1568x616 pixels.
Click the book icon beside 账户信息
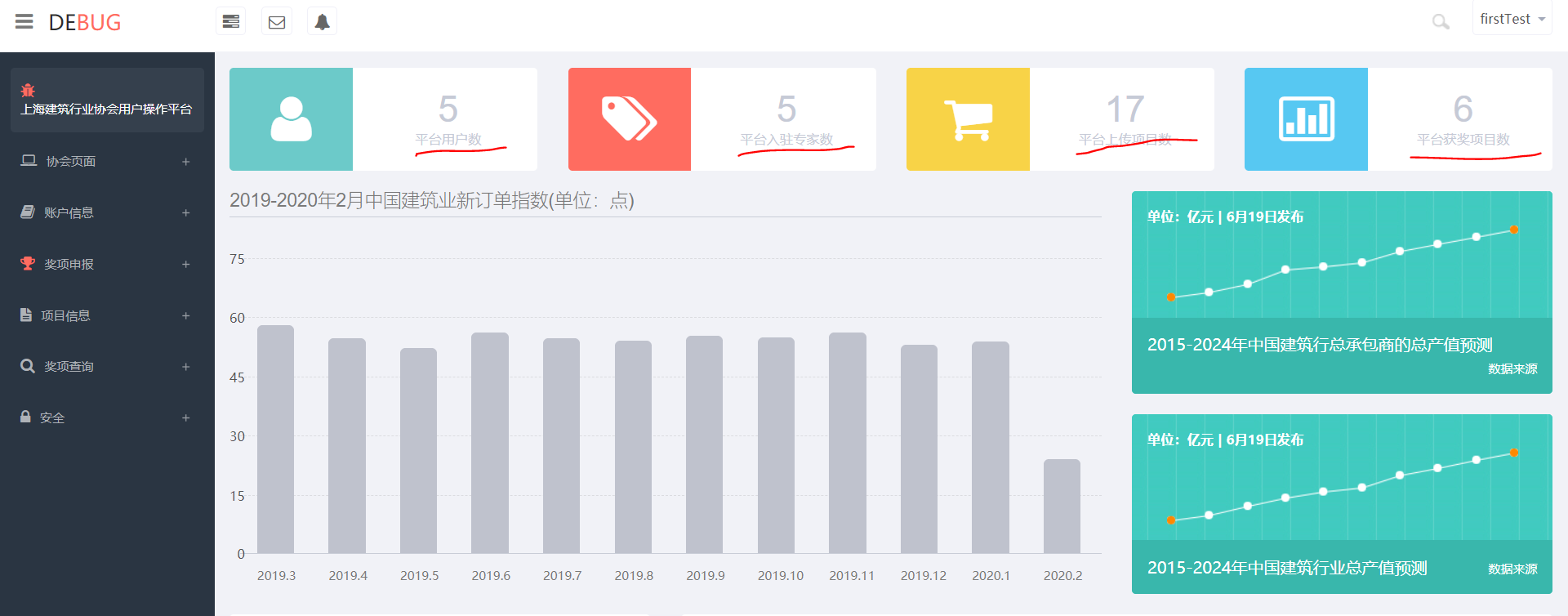point(28,212)
